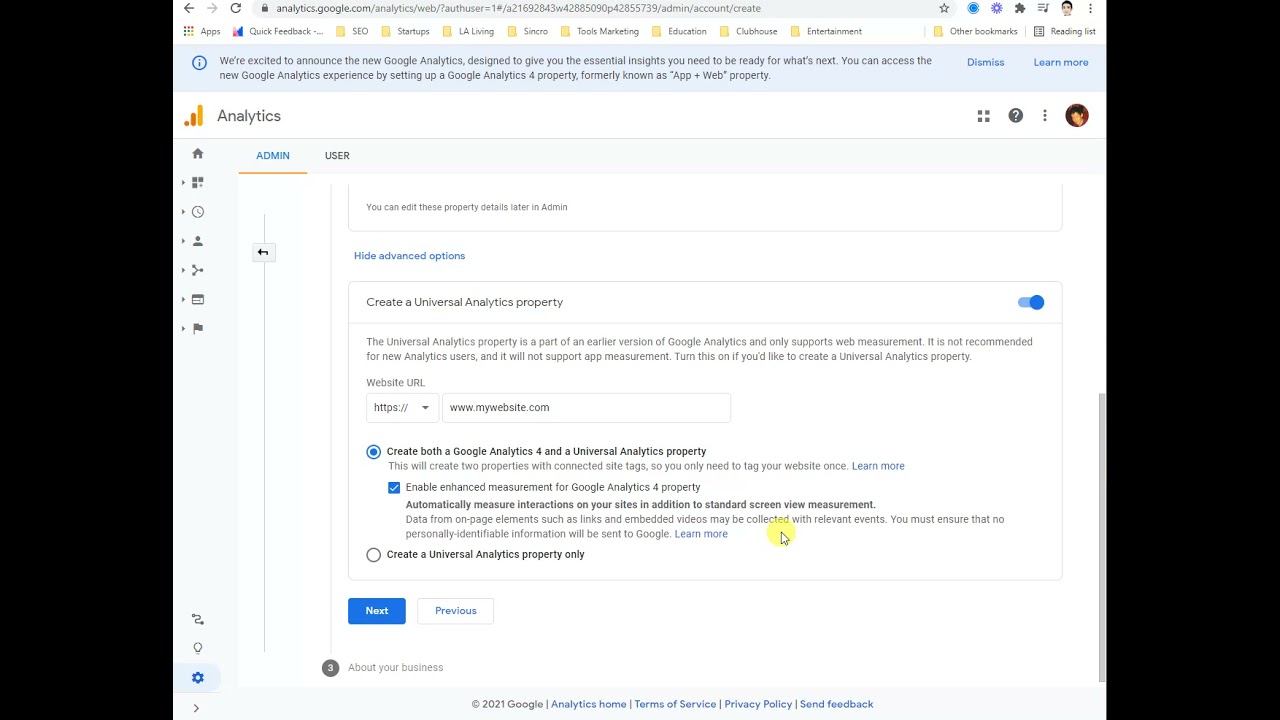This screenshot has height=720, width=1280.
Task: Expand the sidebar with bottom chevron
Action: (x=196, y=708)
